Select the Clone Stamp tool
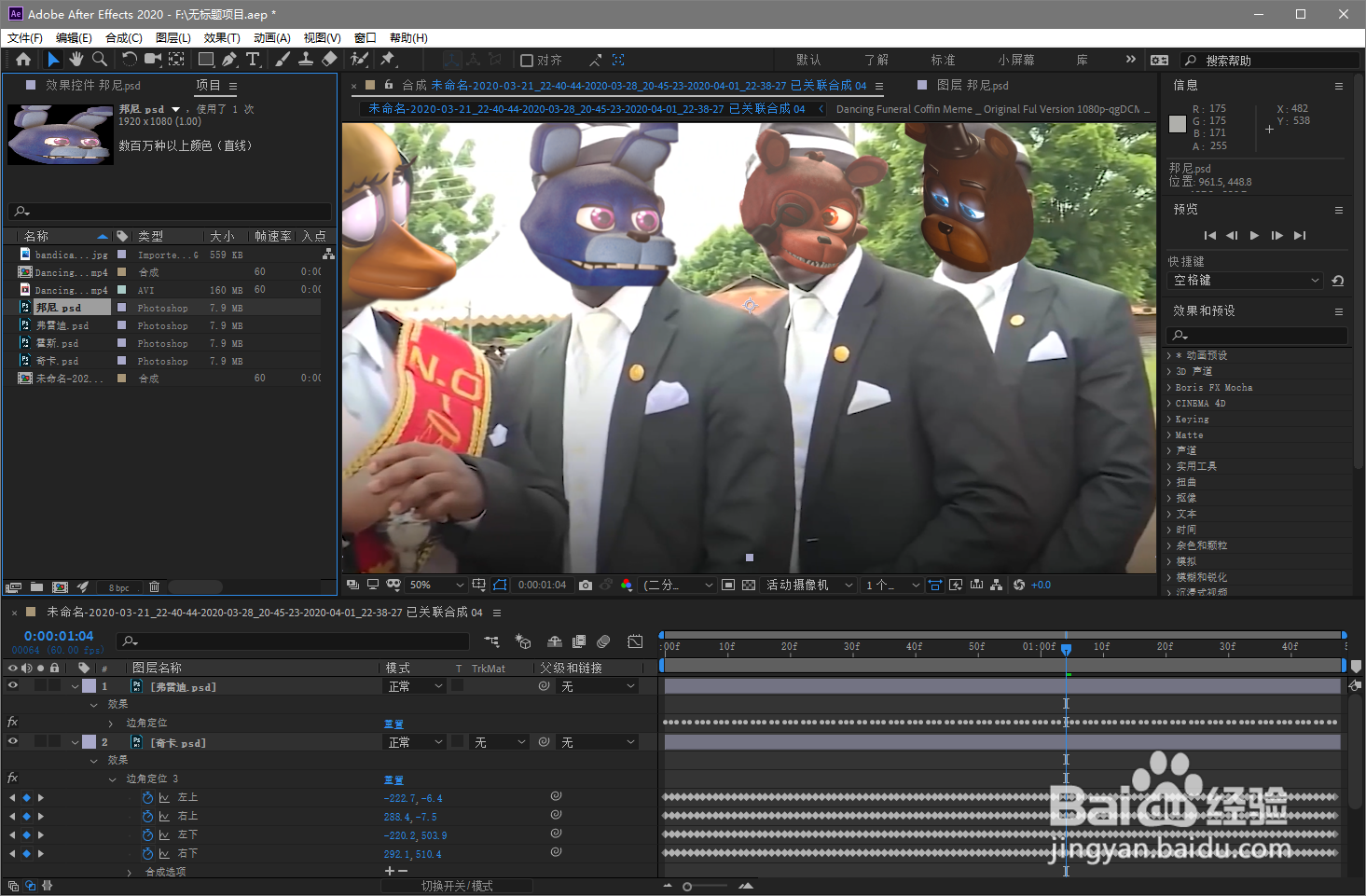The height and width of the screenshot is (896, 1366). (305, 60)
